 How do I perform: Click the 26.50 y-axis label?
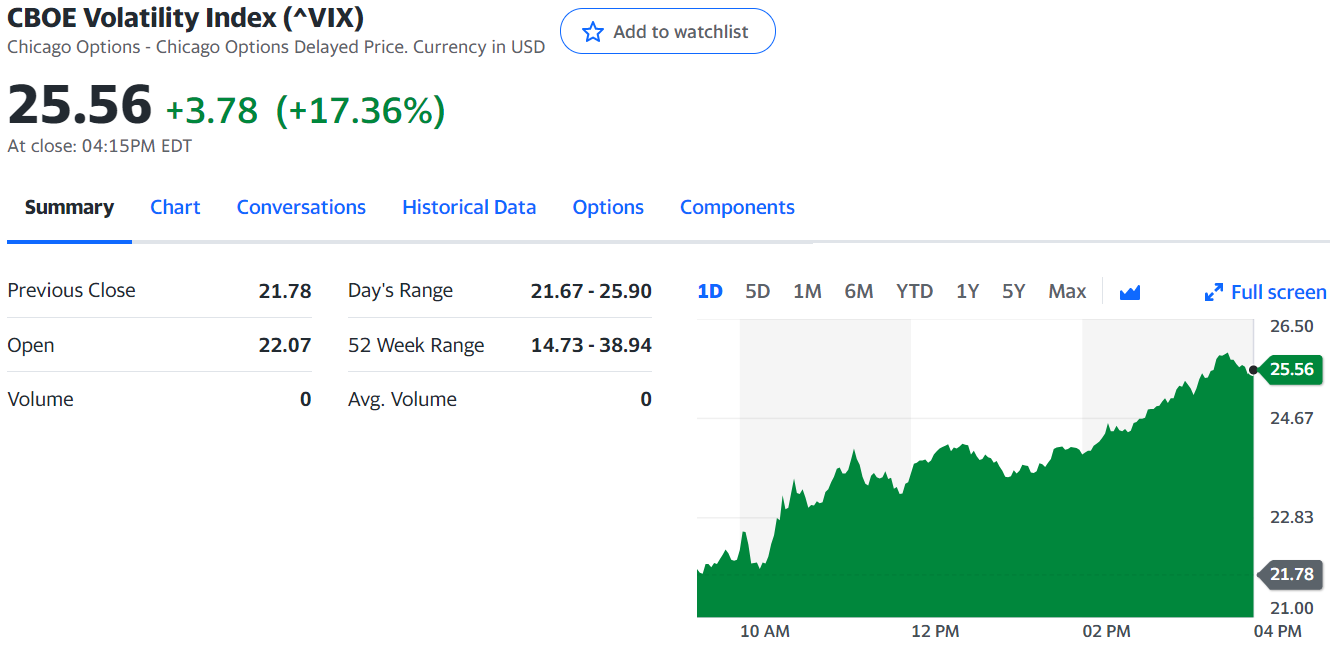coord(1291,326)
